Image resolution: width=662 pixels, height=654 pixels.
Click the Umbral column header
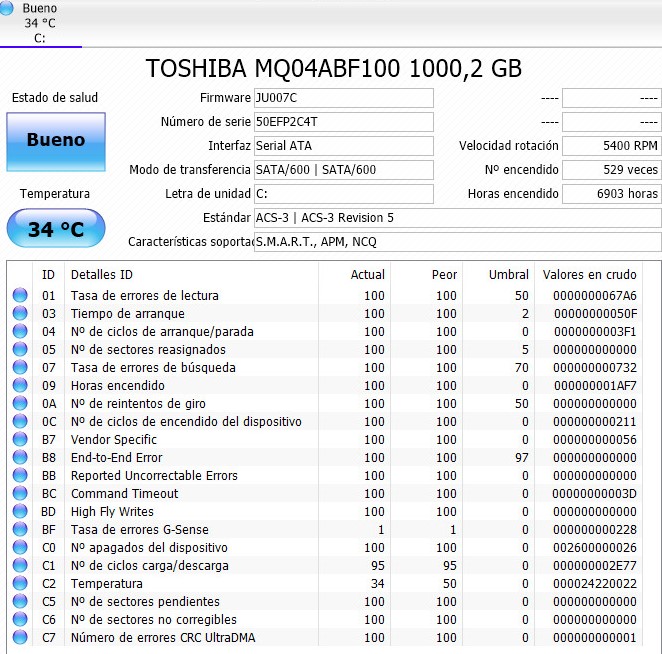[x=499, y=274]
